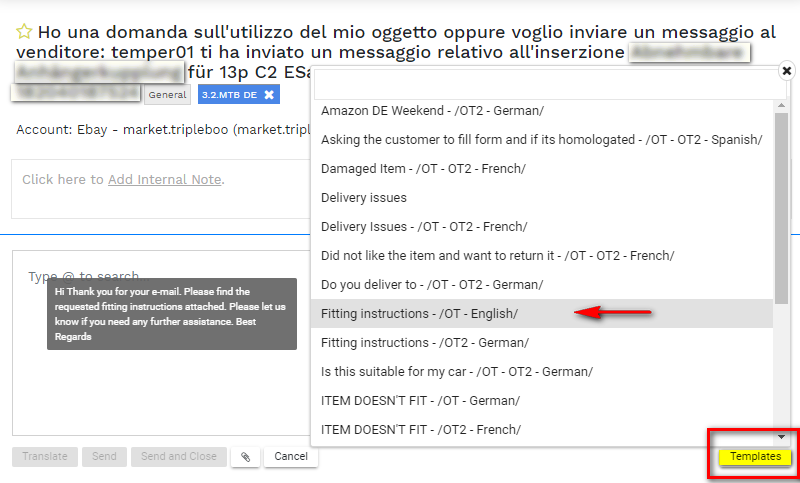Image resolution: width=800 pixels, height=483 pixels.
Task: Click the Add Internal Note link
Action: click(x=164, y=180)
